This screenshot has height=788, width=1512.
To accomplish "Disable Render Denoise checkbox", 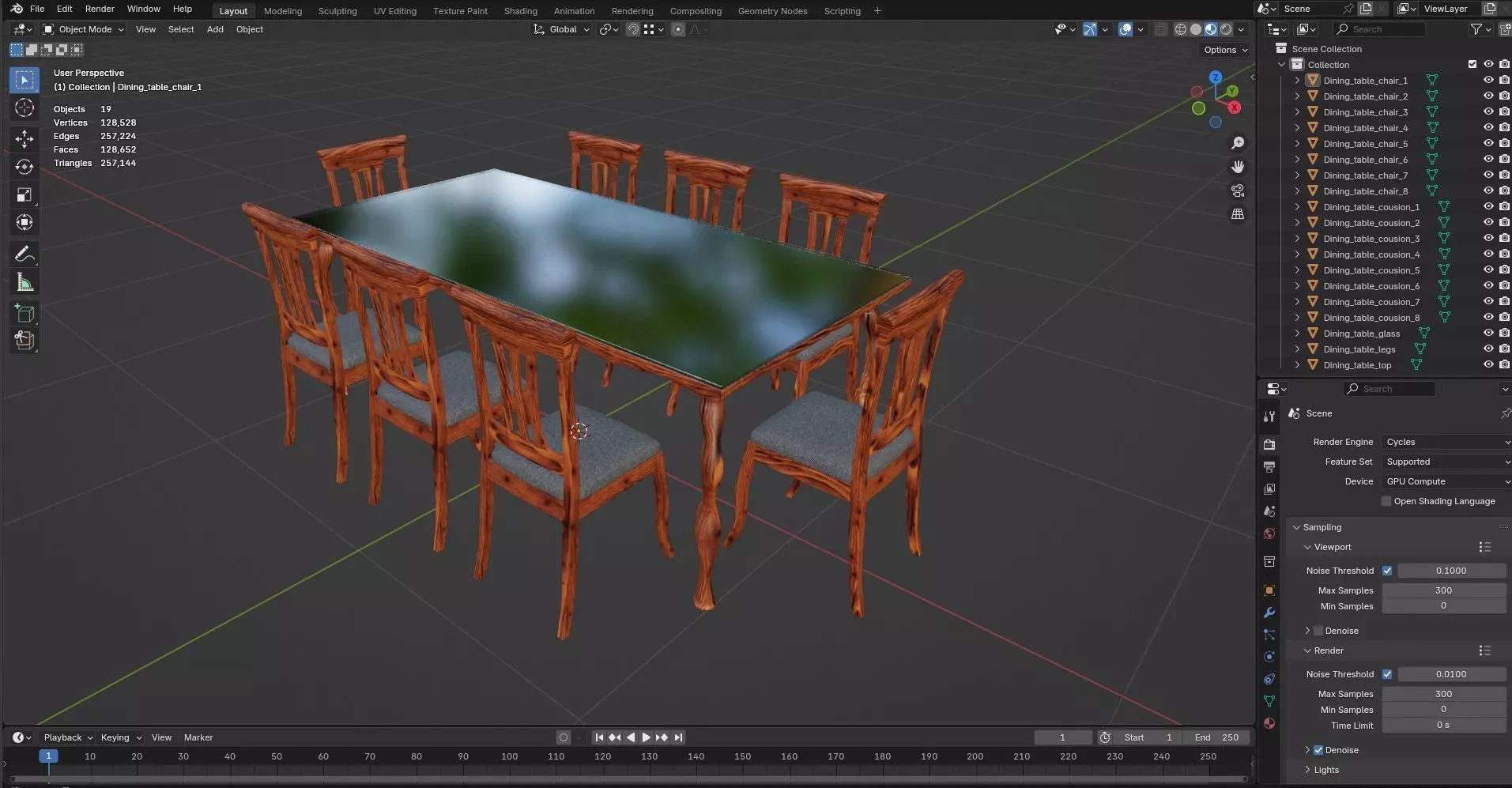I will (1318, 750).
